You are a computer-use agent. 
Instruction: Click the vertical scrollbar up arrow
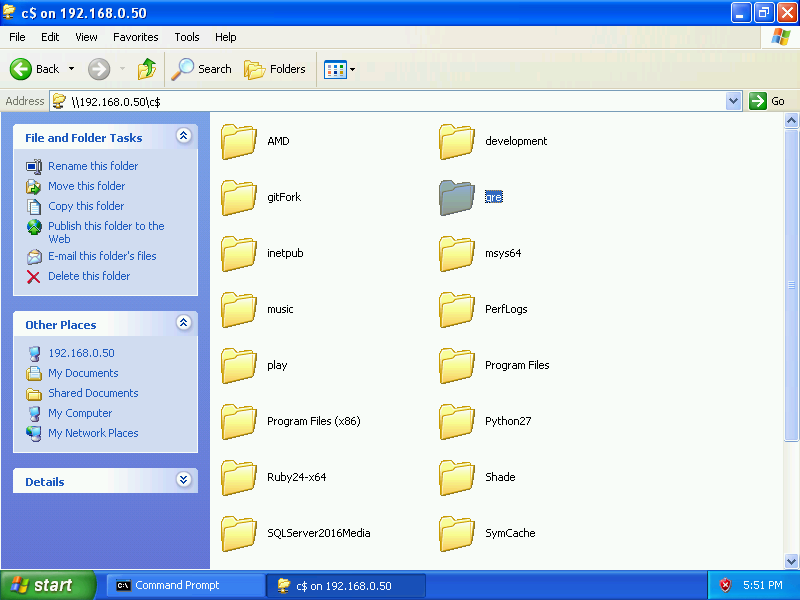pyautogui.click(x=791, y=121)
